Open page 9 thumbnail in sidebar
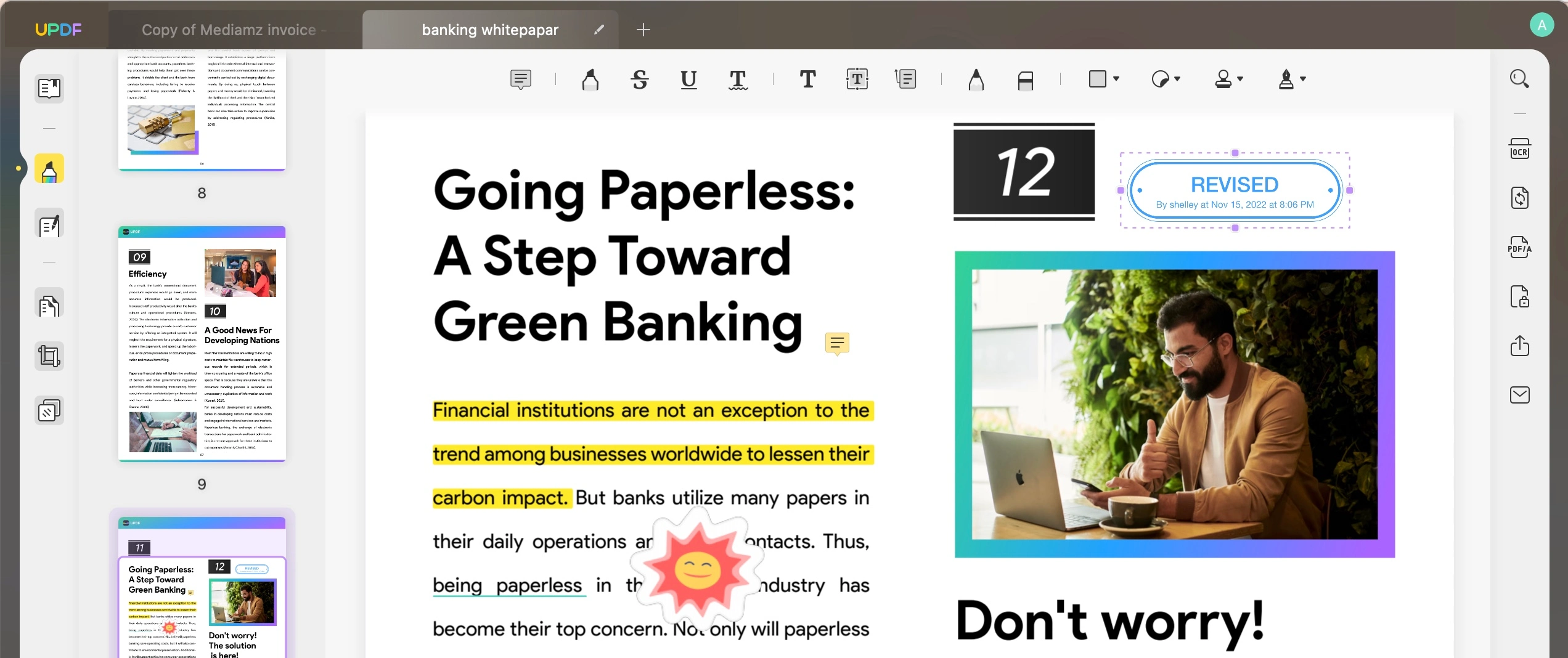The width and height of the screenshot is (1568, 658). 202,344
